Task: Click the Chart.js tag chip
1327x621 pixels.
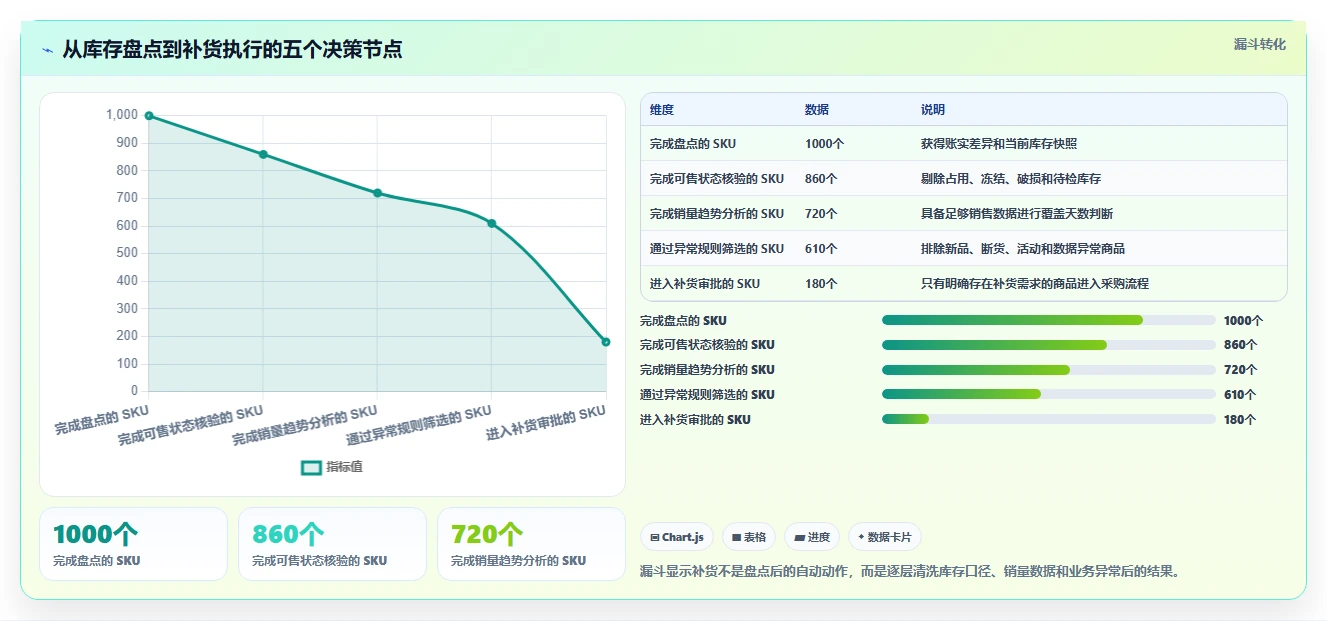Action: point(677,537)
